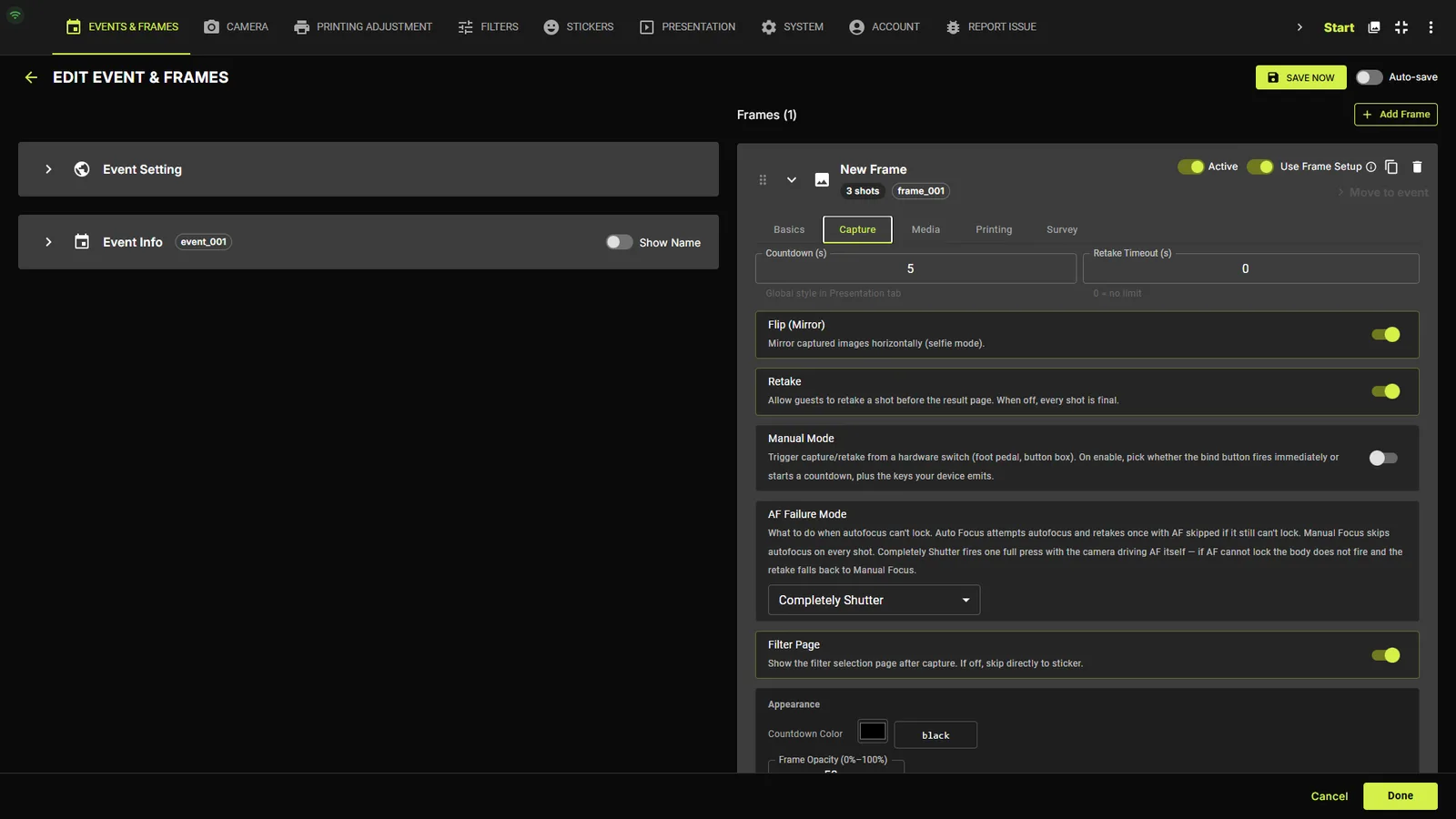Duplicate the New Frame with copy icon
1456x819 pixels.
click(x=1391, y=167)
